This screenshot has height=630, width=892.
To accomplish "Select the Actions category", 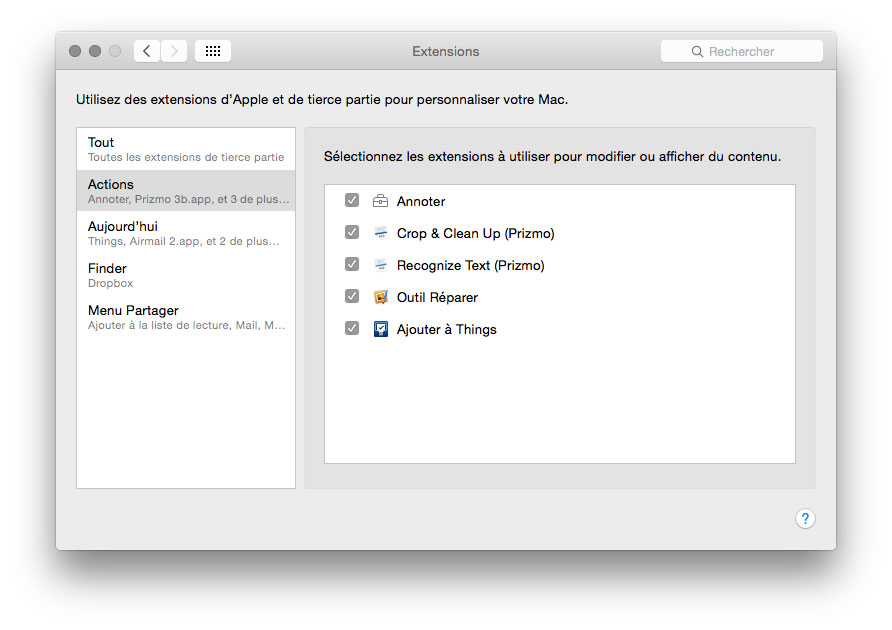I will click(x=186, y=191).
